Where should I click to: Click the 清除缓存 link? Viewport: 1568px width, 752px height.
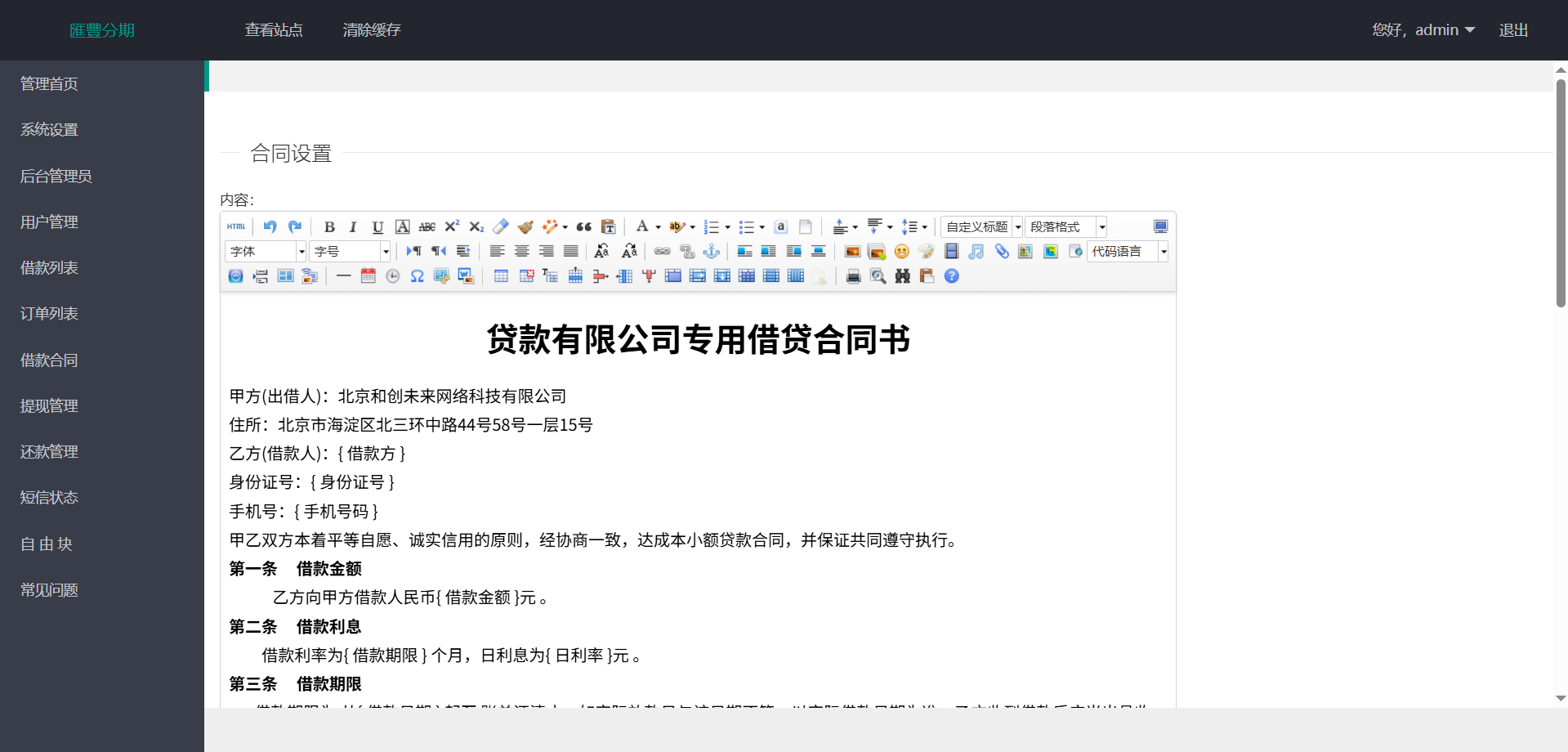(372, 30)
